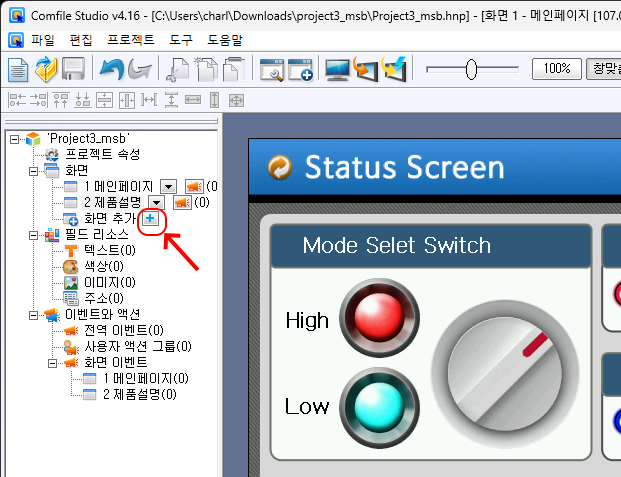Open the 파일 menu
Screen dimensions: 621x477
[x=43, y=41]
